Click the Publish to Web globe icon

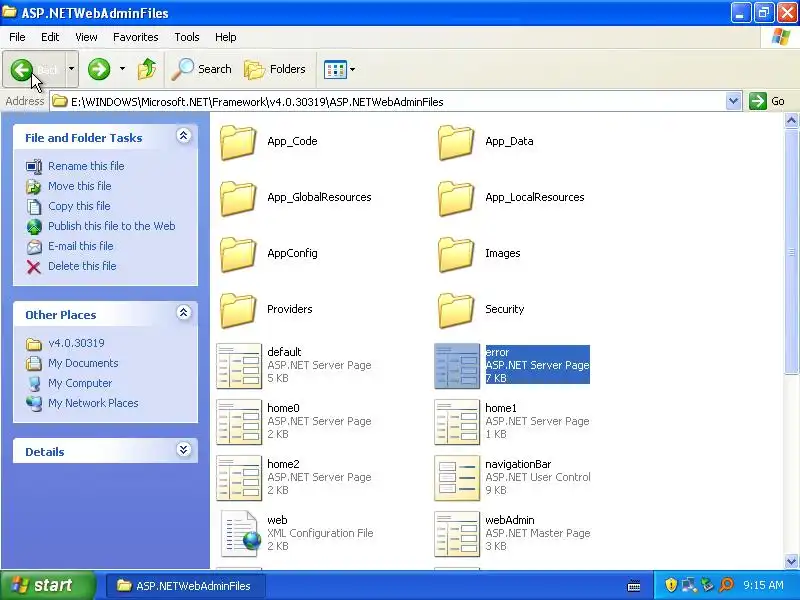coord(34,227)
